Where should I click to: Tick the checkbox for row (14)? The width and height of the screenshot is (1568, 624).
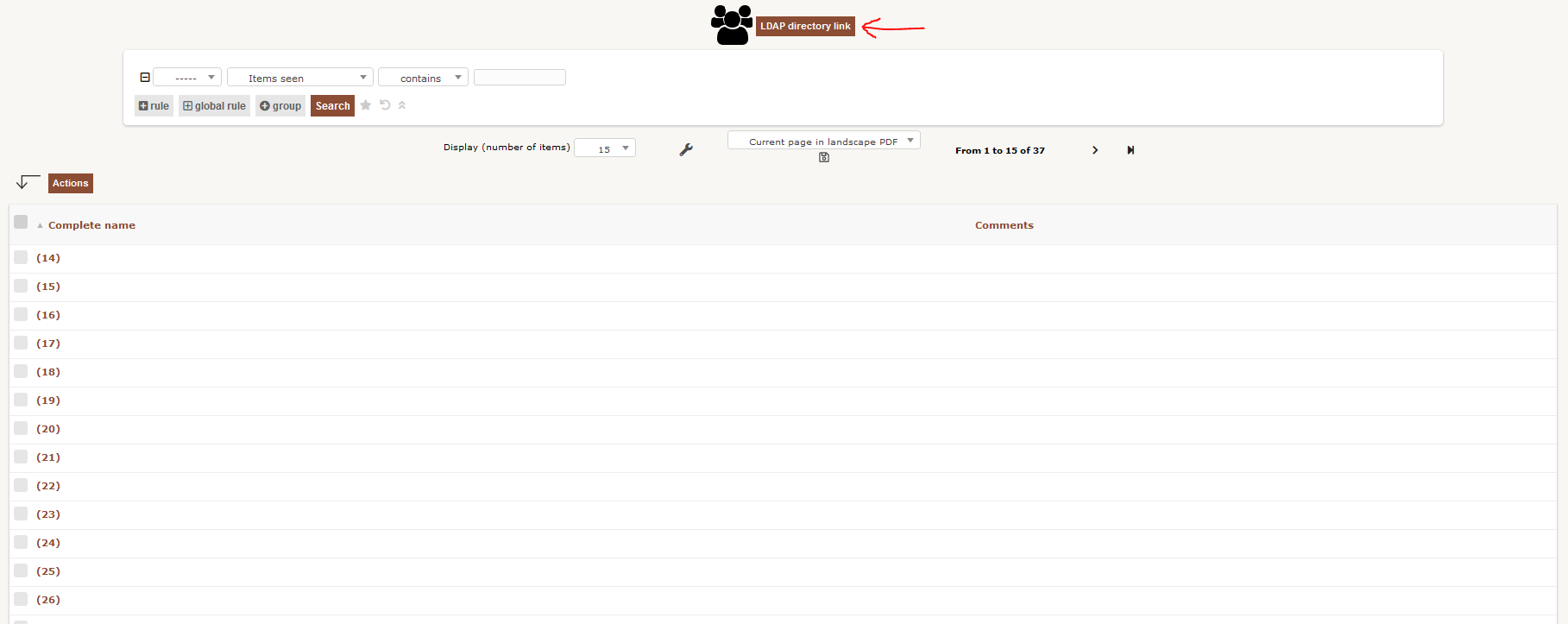pos(21,256)
